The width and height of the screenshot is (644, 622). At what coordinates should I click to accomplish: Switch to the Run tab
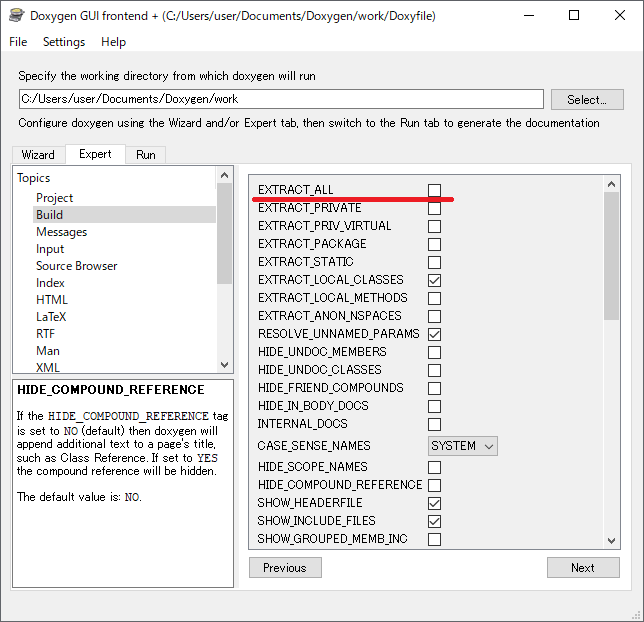tap(146, 155)
